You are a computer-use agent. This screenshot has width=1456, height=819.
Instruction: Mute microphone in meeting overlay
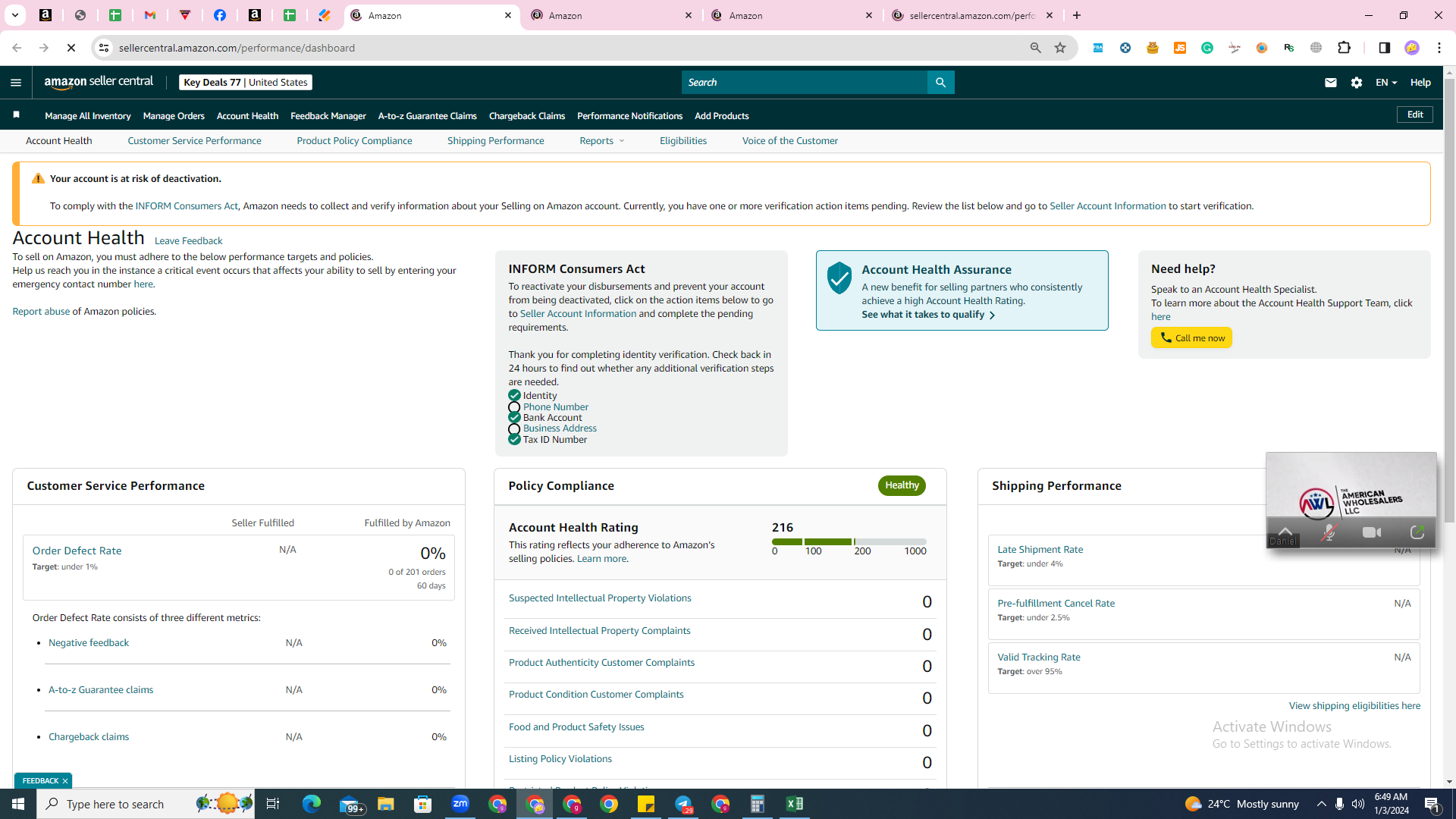point(1328,533)
